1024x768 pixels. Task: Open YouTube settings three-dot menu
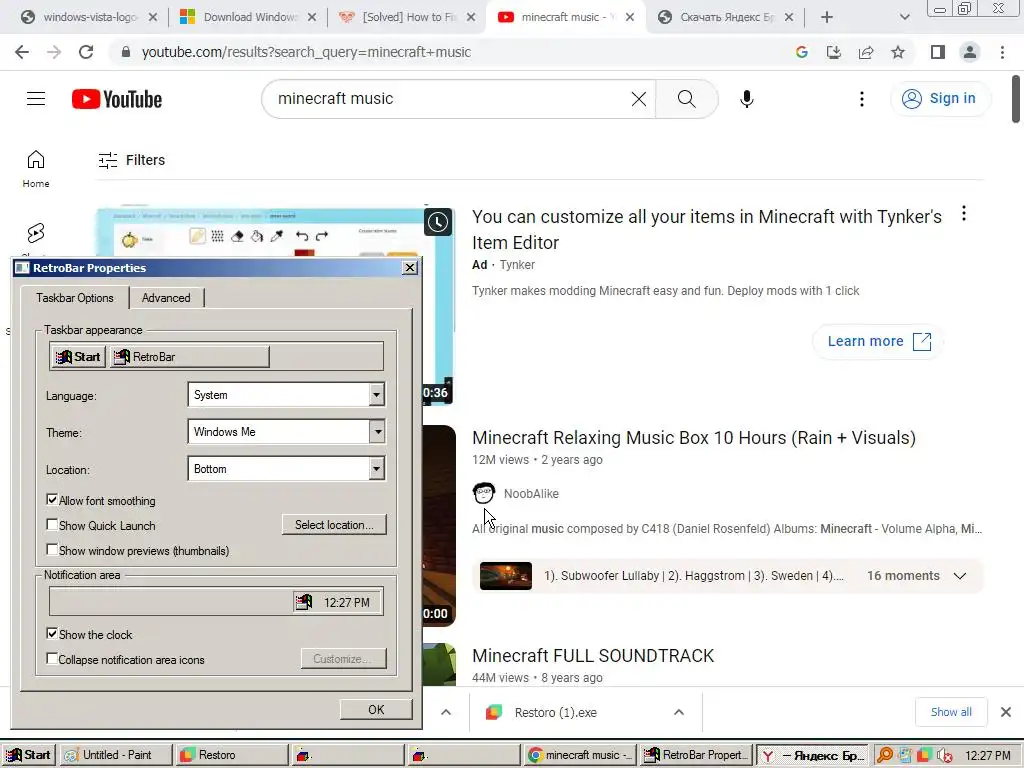pos(862,99)
